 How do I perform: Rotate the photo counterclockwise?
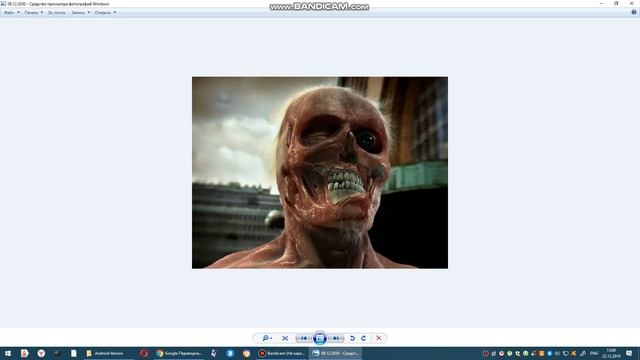point(353,338)
